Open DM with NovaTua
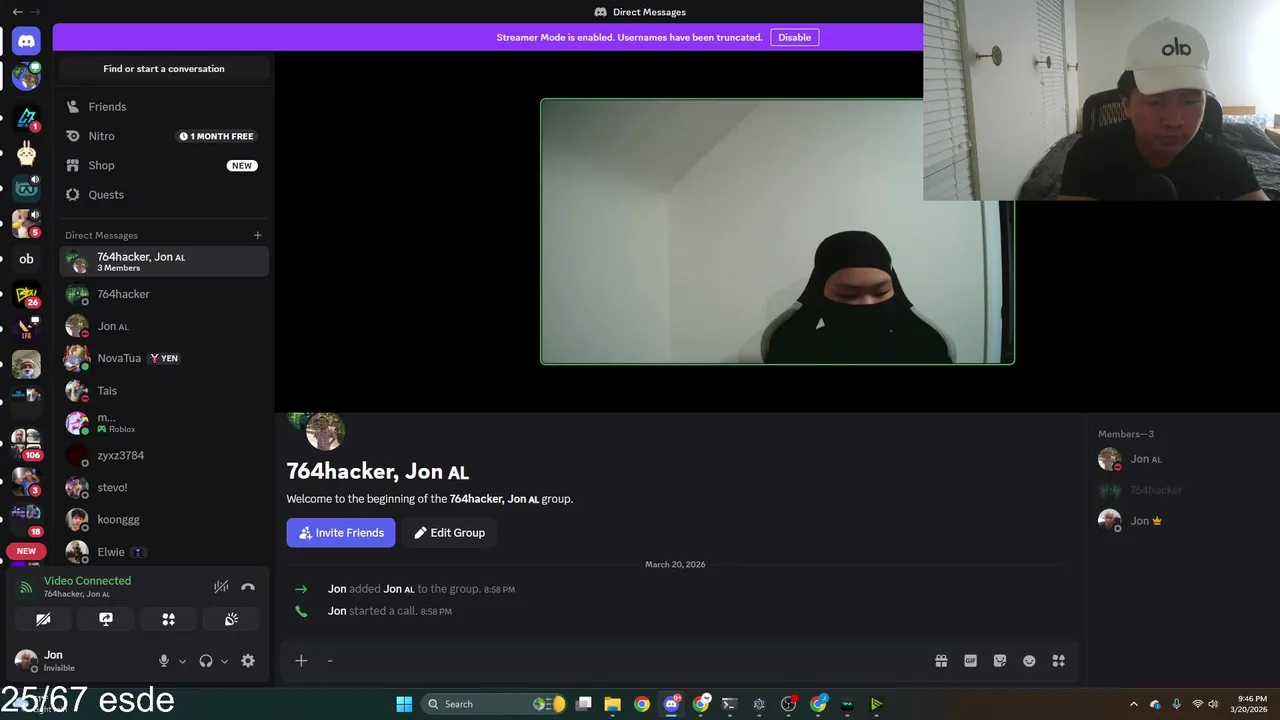Viewport: 1280px width, 720px height. click(164, 358)
